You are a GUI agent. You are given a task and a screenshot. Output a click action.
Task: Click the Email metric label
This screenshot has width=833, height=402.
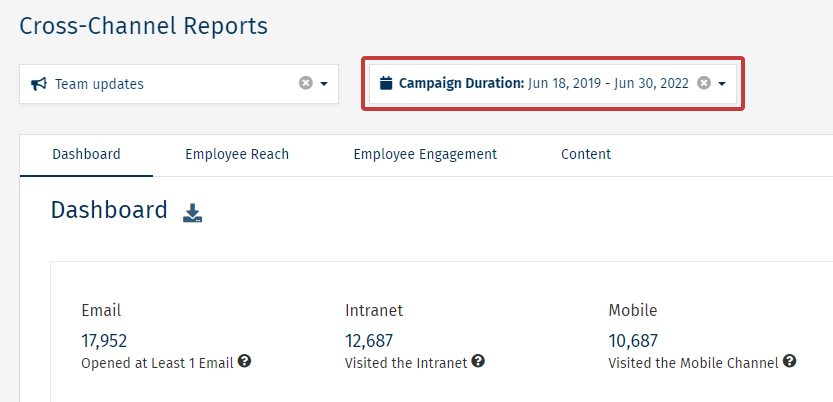tap(101, 310)
